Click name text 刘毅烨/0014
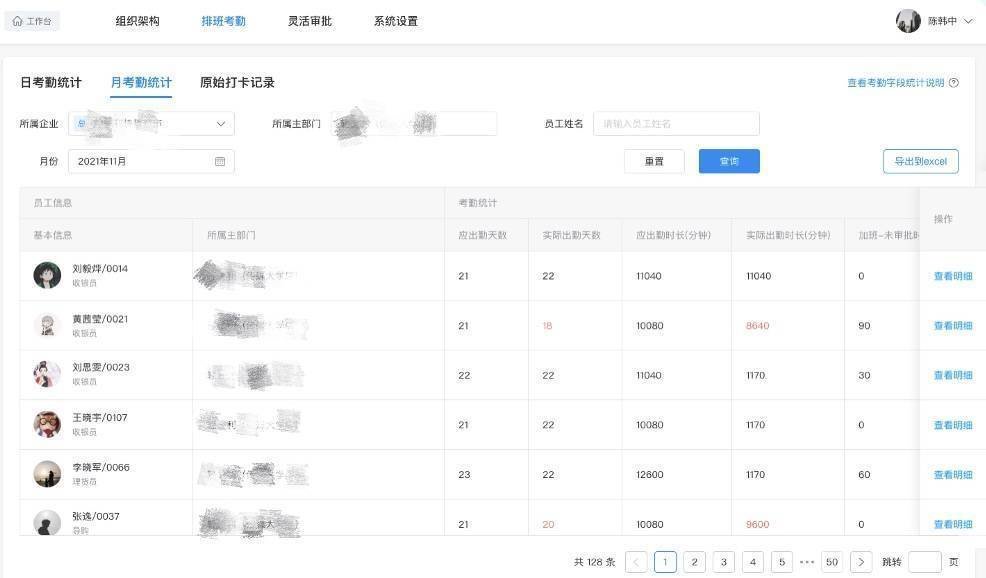Image resolution: width=986 pixels, height=578 pixels. [100, 268]
